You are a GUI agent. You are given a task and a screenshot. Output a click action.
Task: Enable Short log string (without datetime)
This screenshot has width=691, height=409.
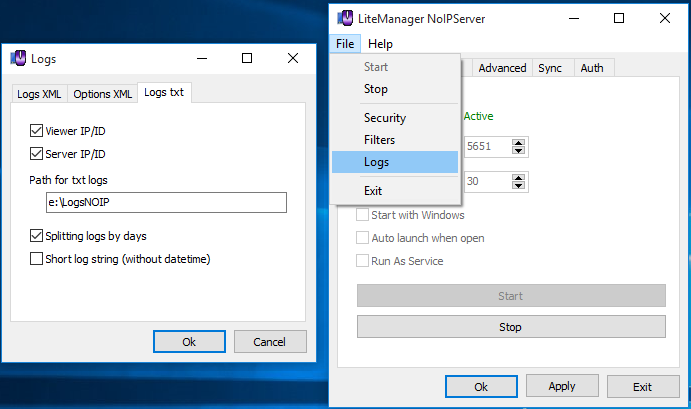point(36,259)
